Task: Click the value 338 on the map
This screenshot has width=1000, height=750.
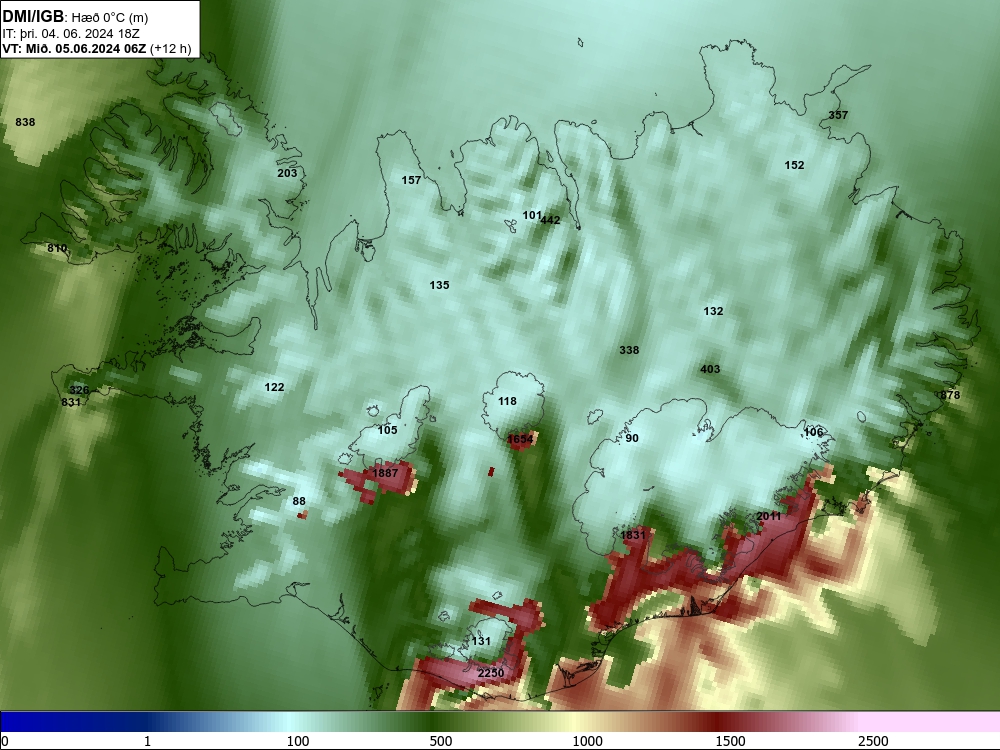Action: pos(629,350)
